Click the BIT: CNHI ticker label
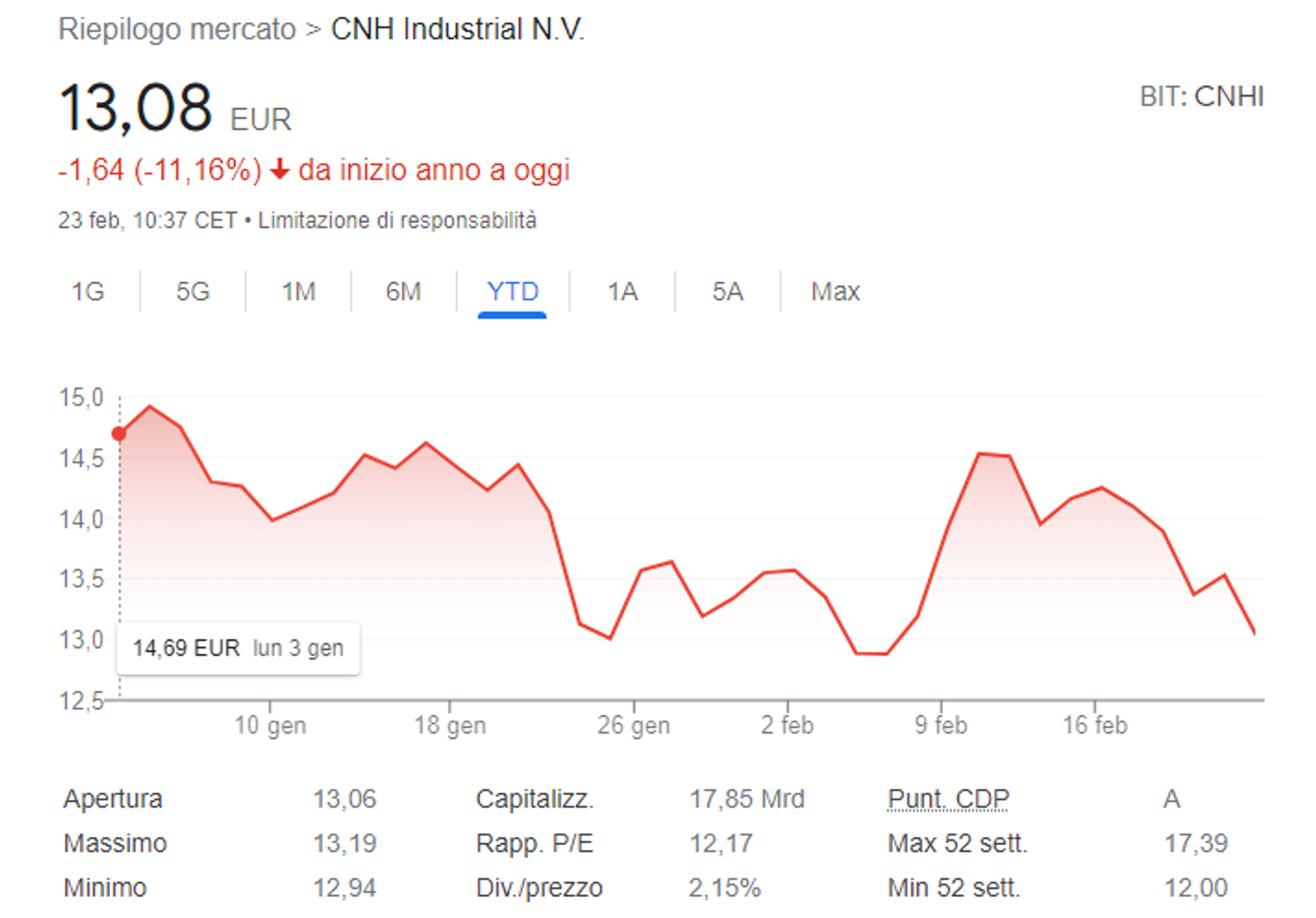 (1202, 97)
